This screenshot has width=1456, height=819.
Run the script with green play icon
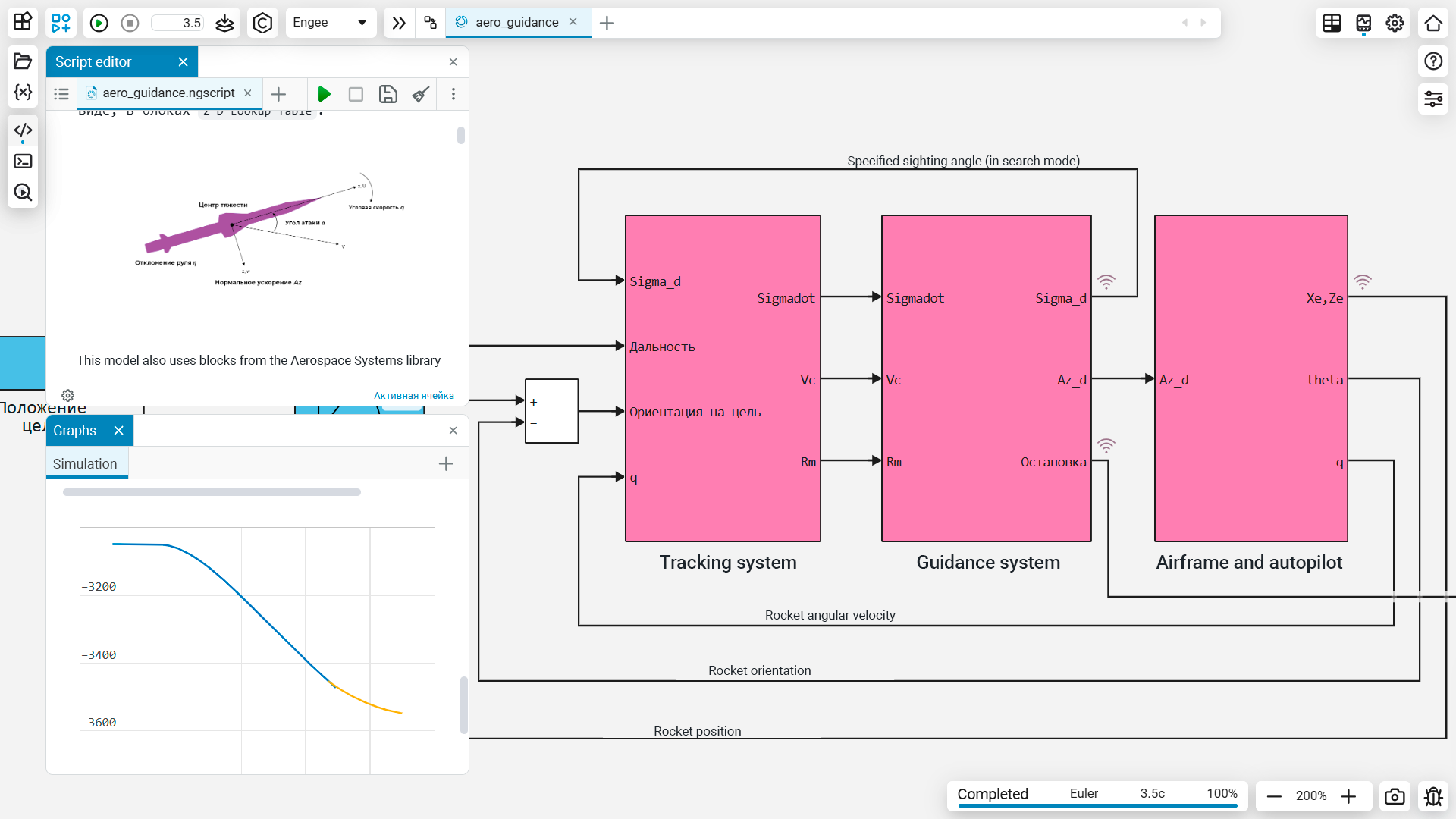point(324,94)
